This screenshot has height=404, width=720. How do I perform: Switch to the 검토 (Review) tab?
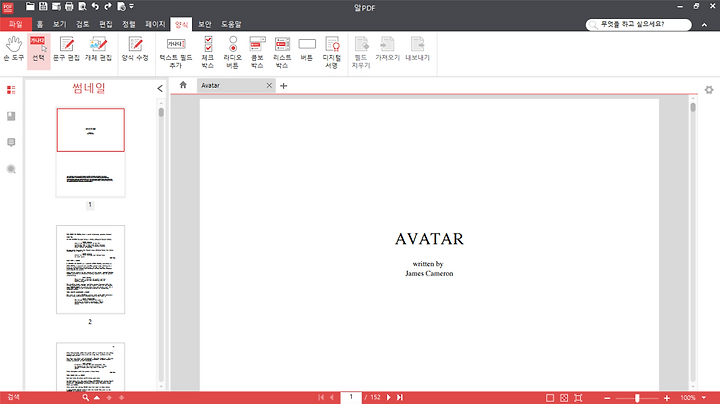(x=83, y=24)
